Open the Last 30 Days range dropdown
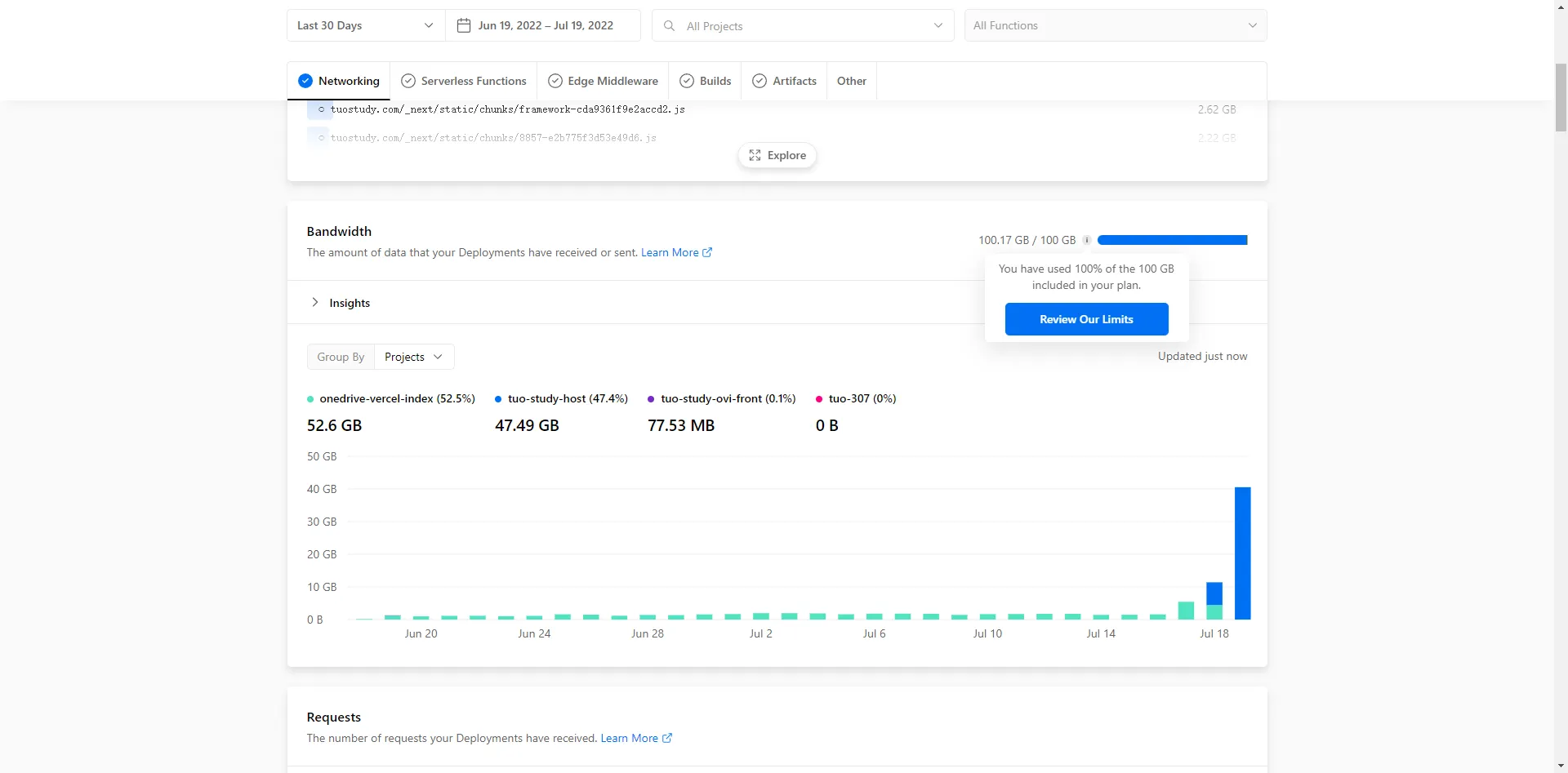Viewport: 1568px width, 773px height. (x=366, y=25)
